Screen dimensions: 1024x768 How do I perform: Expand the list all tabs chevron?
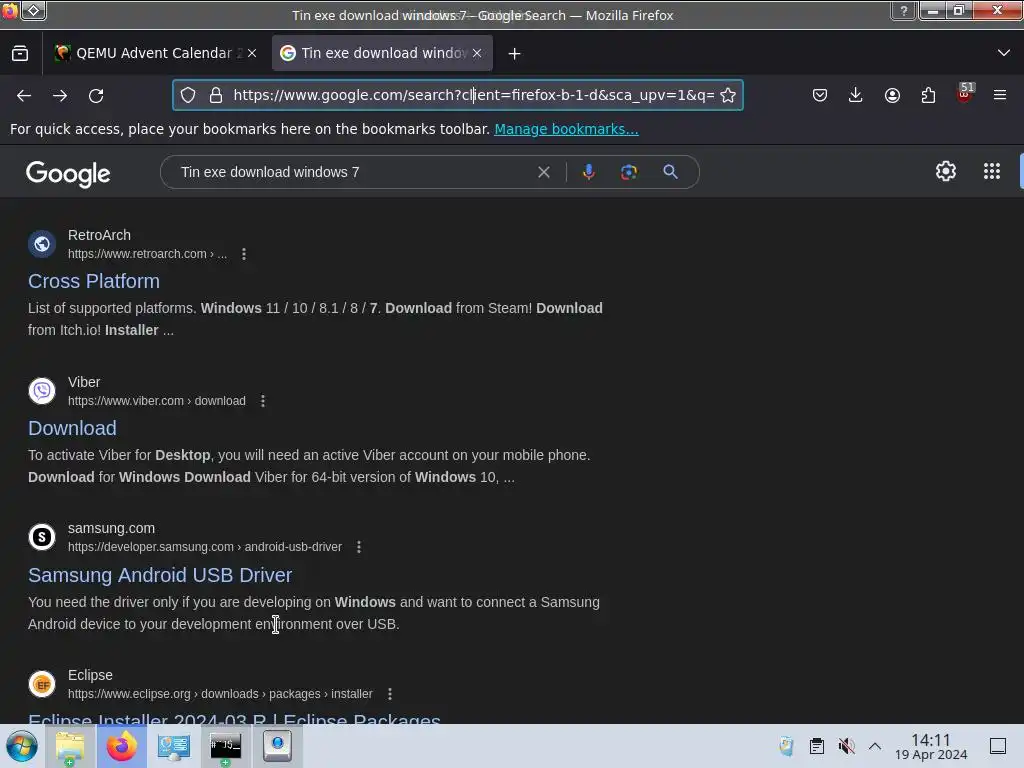[1004, 53]
